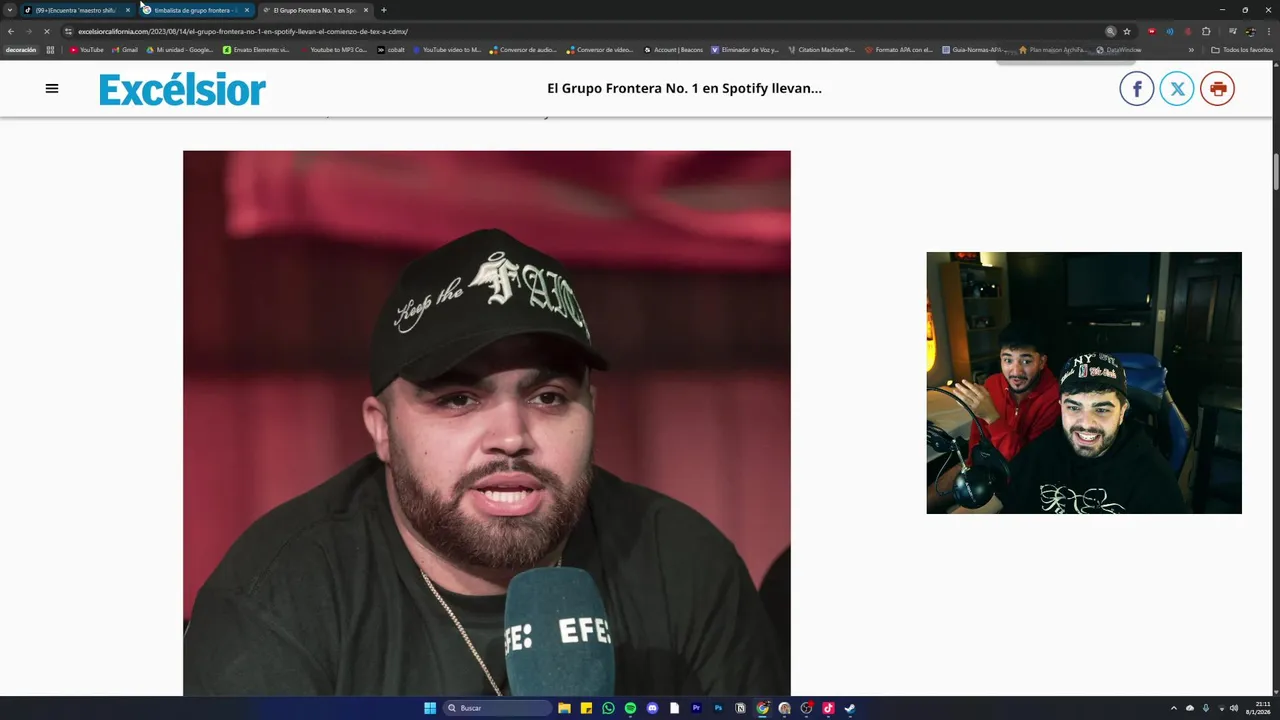The image size is (1280, 720).
Task: Click the page vertical scrollbar thumb
Action: coord(1275,172)
